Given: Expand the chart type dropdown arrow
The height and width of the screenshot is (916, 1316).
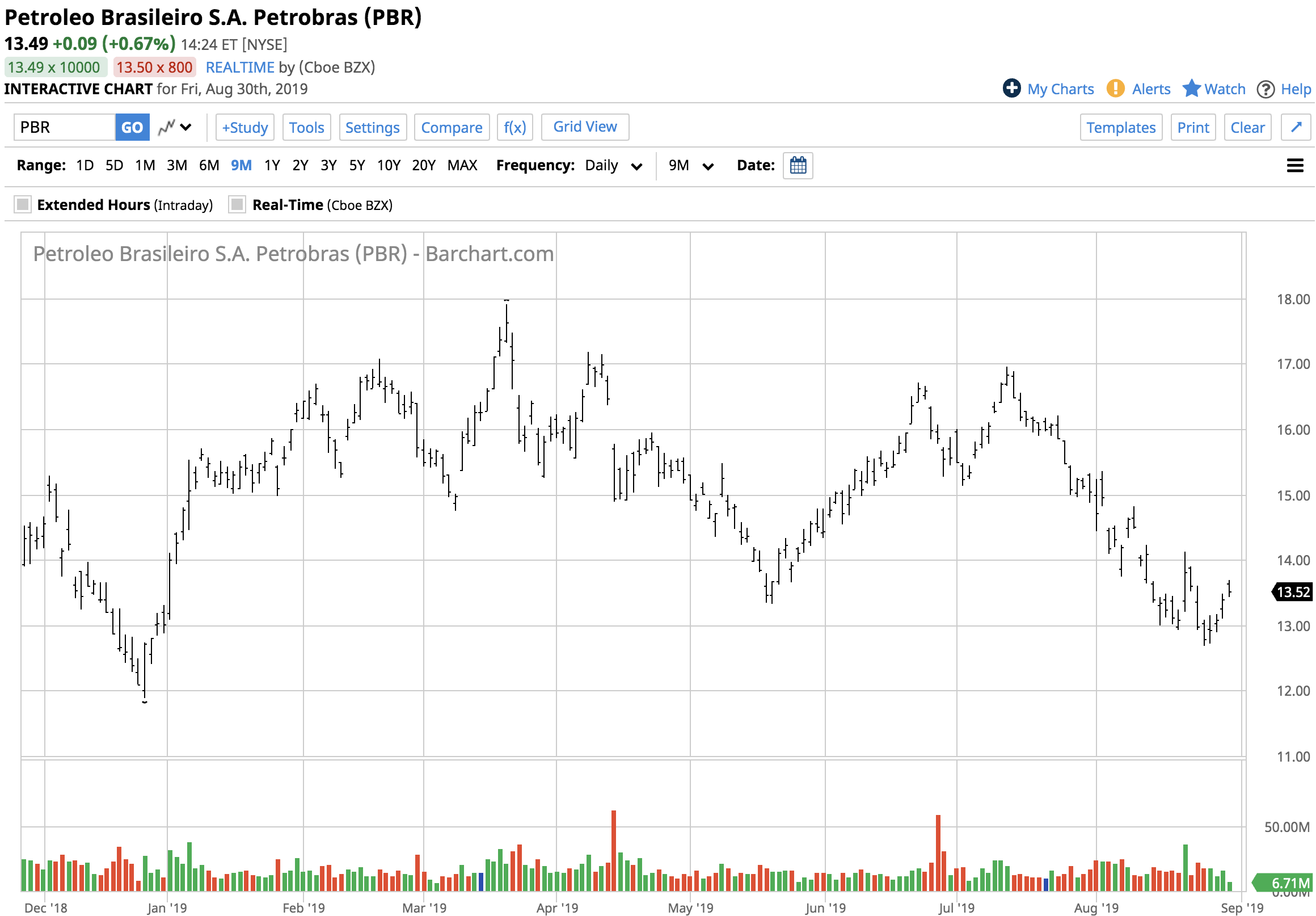Looking at the screenshot, I should tap(185, 127).
